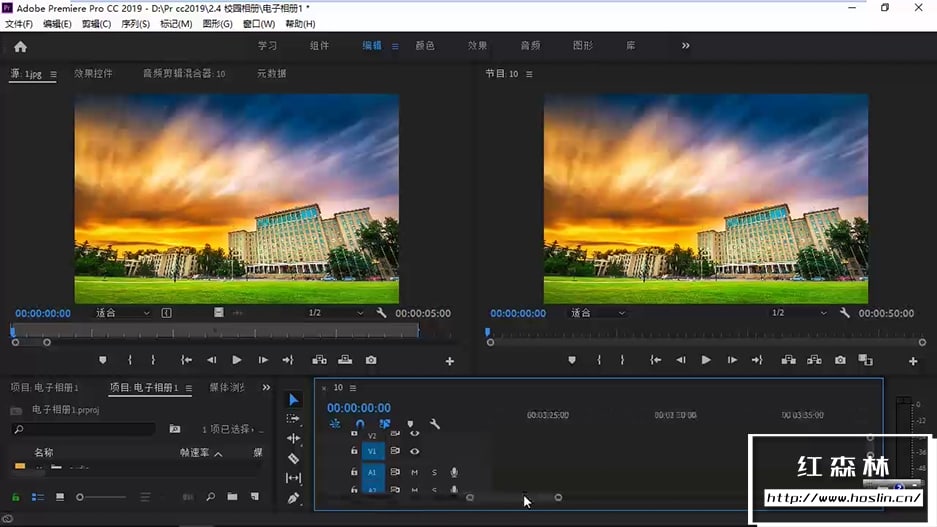This screenshot has height=527, width=937.
Task: Expand workspace overflow chevrons
Action: [685, 45]
